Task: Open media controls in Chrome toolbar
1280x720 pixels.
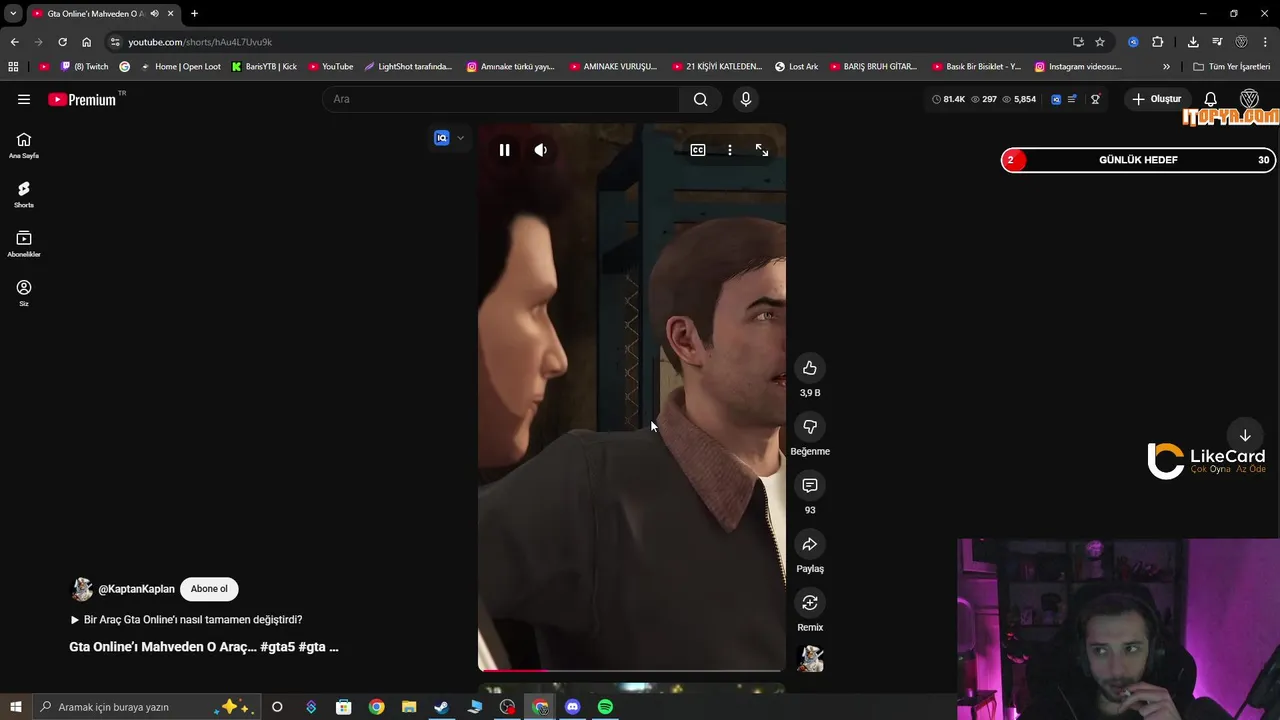Action: 1217,42
